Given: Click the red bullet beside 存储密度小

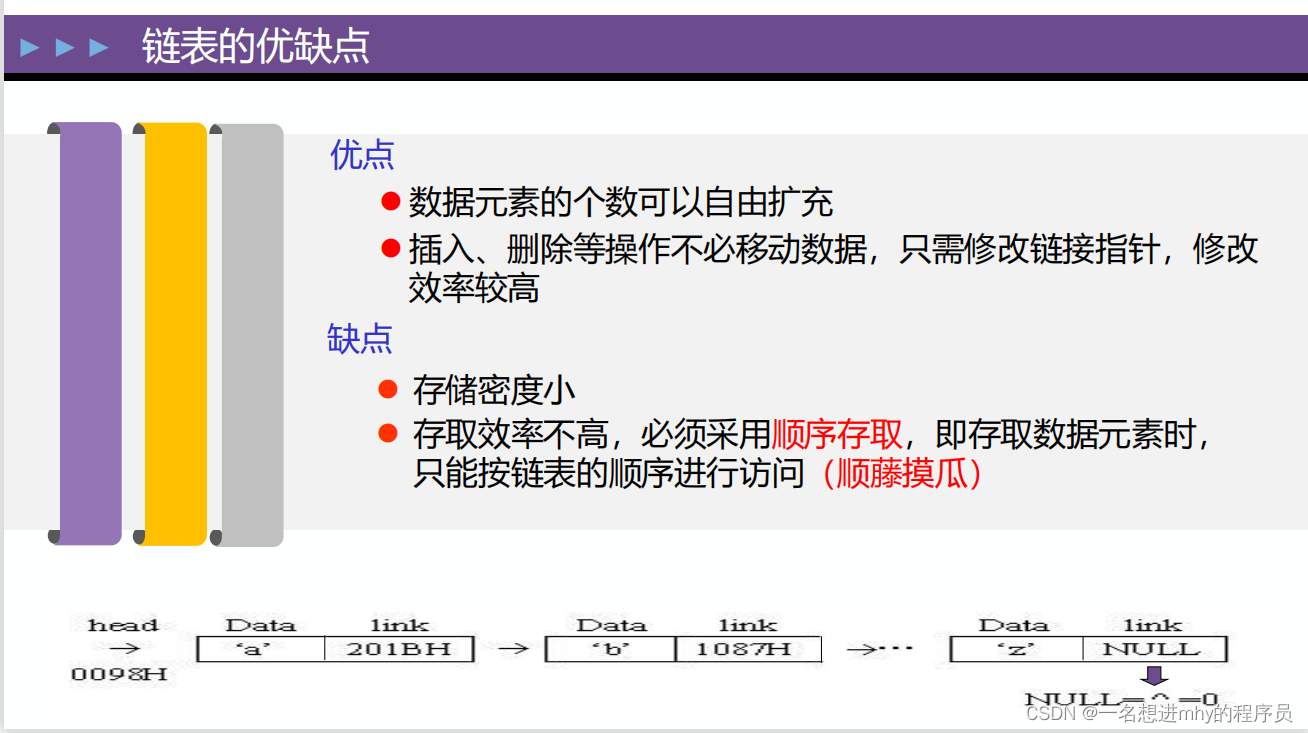Looking at the screenshot, I should click(x=390, y=390).
